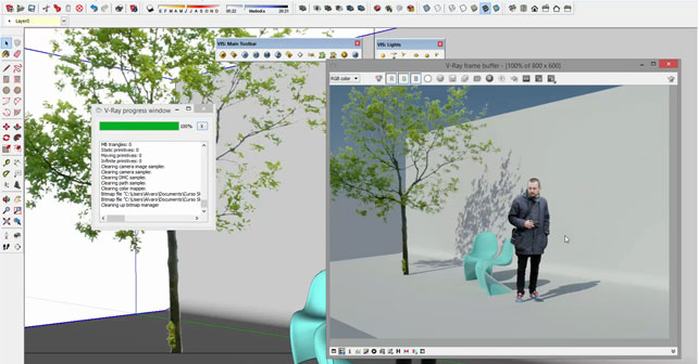
Task: Activate the red Move tool
Action: (6, 127)
